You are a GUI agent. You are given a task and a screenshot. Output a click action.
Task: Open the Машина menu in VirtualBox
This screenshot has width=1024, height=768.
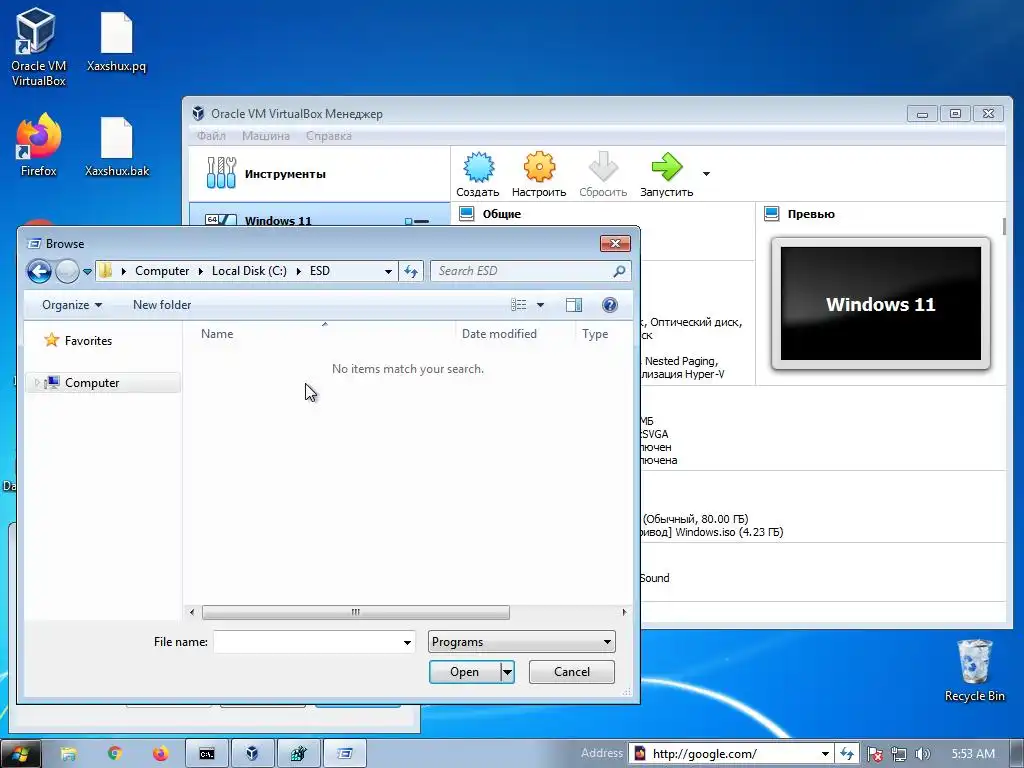266,136
